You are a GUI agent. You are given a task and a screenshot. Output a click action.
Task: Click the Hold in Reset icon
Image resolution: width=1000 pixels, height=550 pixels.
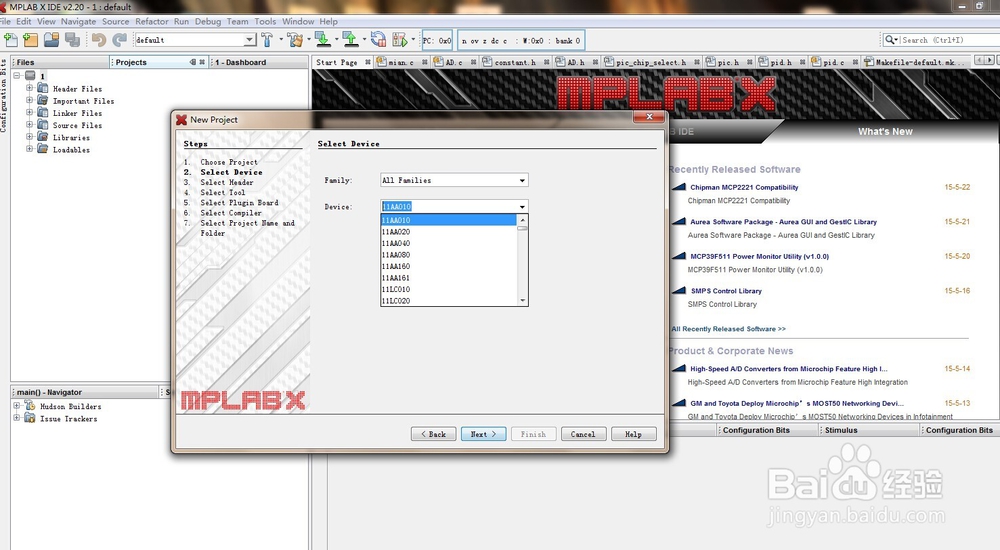378,40
